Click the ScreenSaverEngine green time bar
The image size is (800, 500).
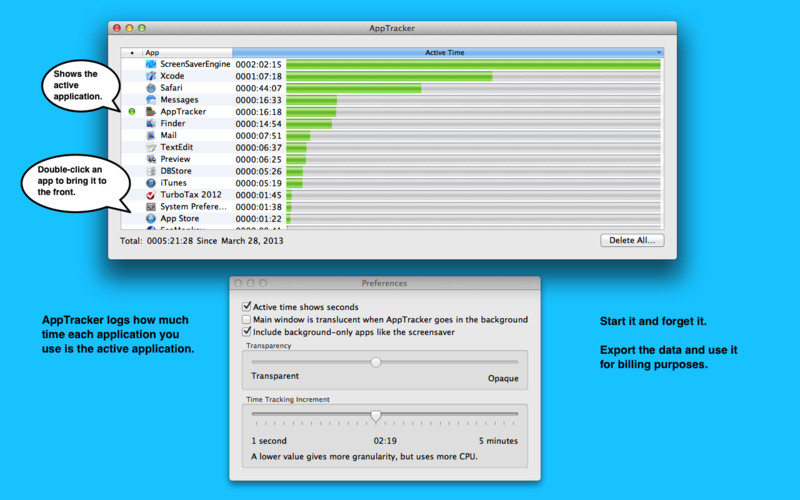[x=473, y=64]
